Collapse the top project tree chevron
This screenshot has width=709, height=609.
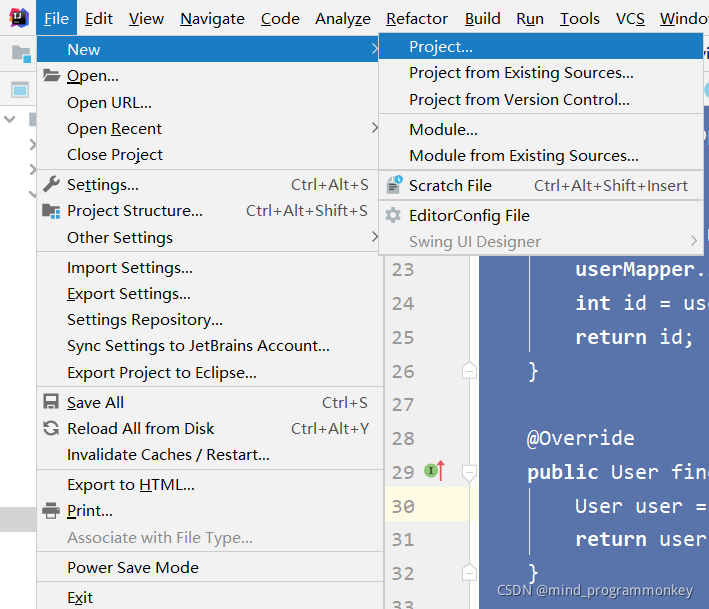(x=9, y=119)
